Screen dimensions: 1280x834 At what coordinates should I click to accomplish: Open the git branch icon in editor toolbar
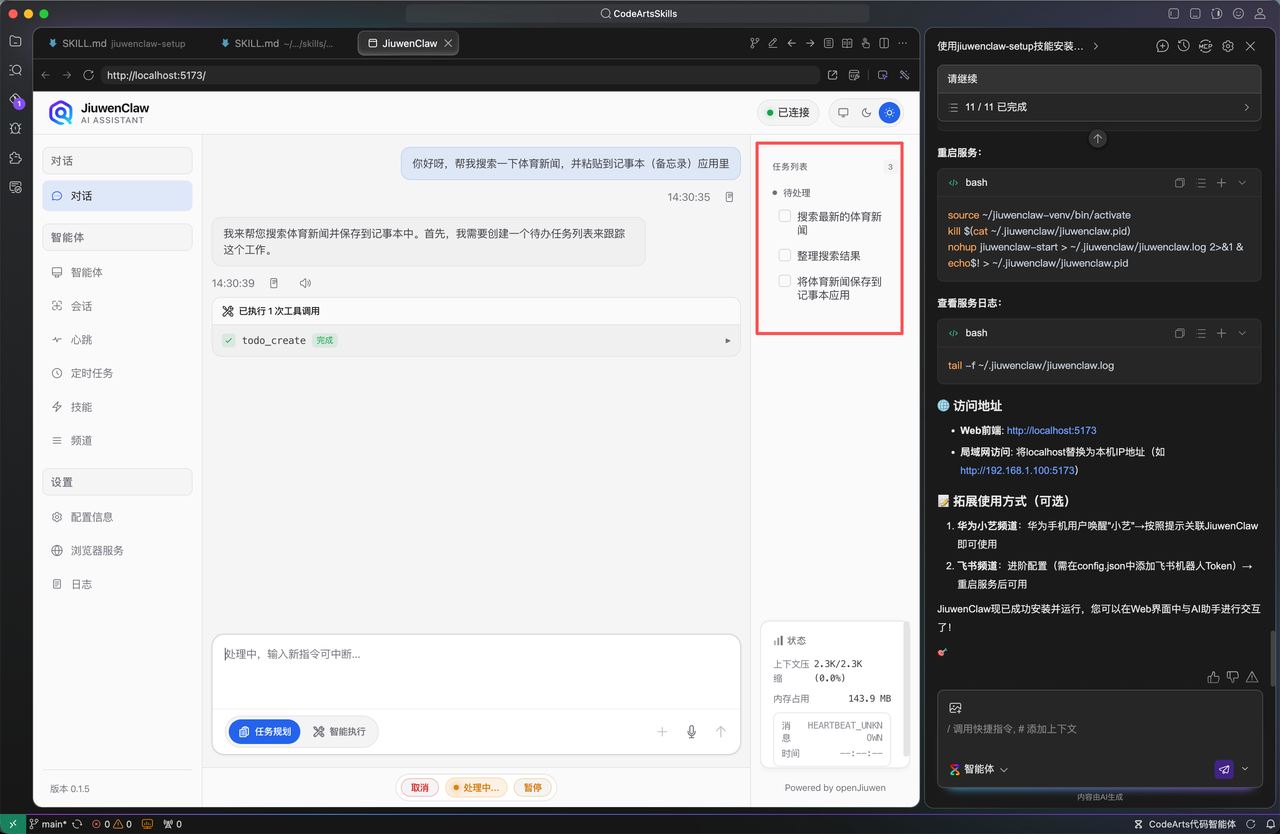[755, 44]
